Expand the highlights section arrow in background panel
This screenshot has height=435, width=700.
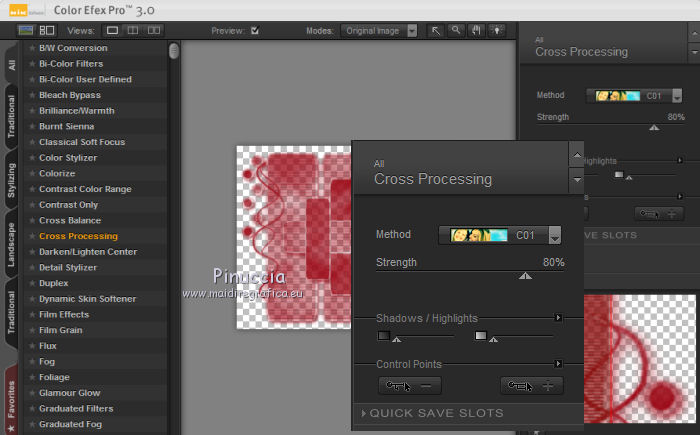[680, 160]
